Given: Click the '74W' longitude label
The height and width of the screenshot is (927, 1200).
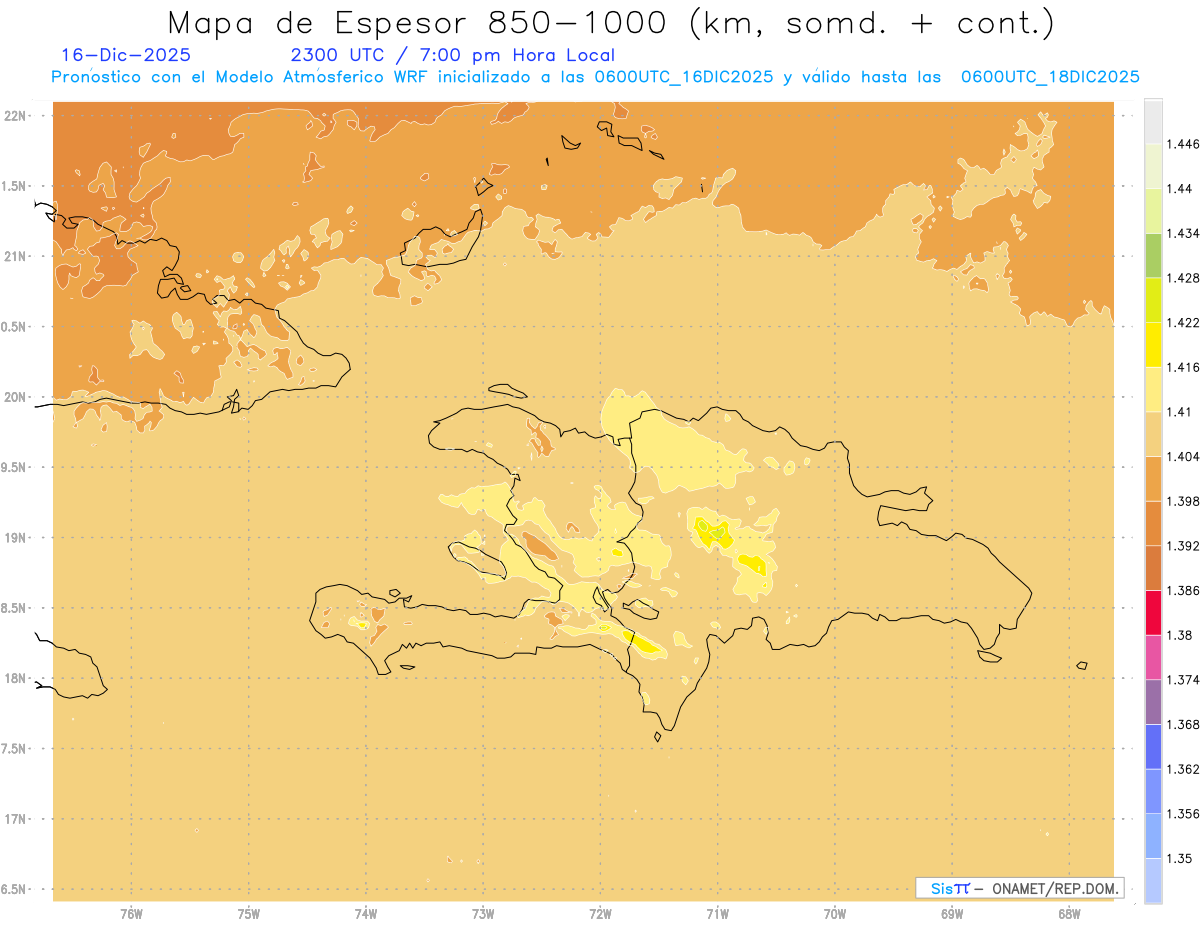Looking at the screenshot, I should point(366,913).
